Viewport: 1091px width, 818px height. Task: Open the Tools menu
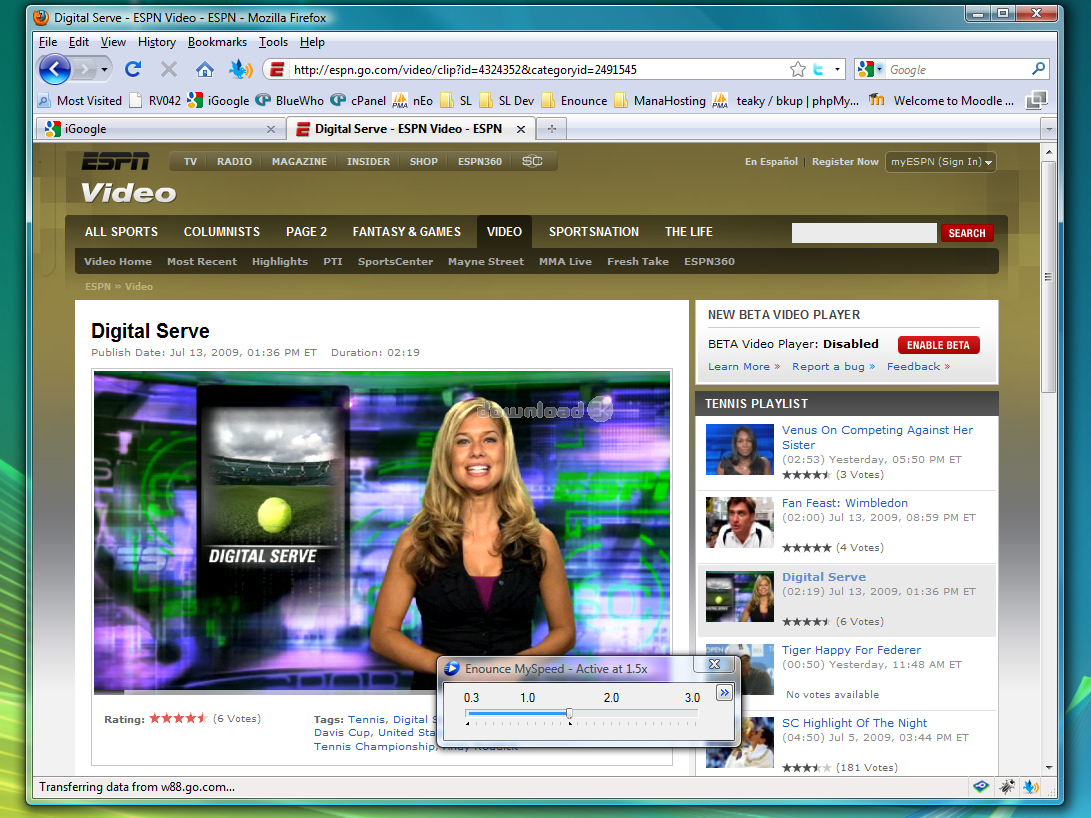[273, 42]
